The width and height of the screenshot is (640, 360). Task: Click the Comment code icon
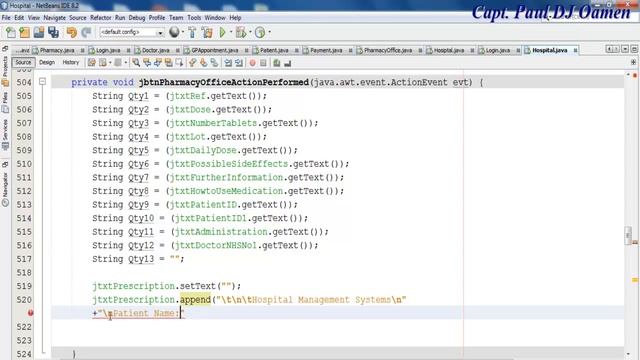click(x=277, y=63)
